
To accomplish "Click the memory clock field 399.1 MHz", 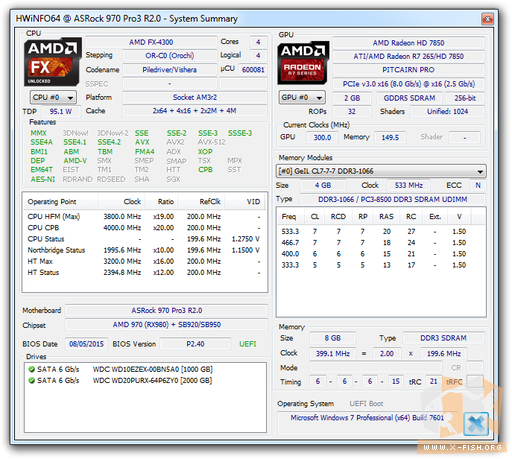I will 333,354.
